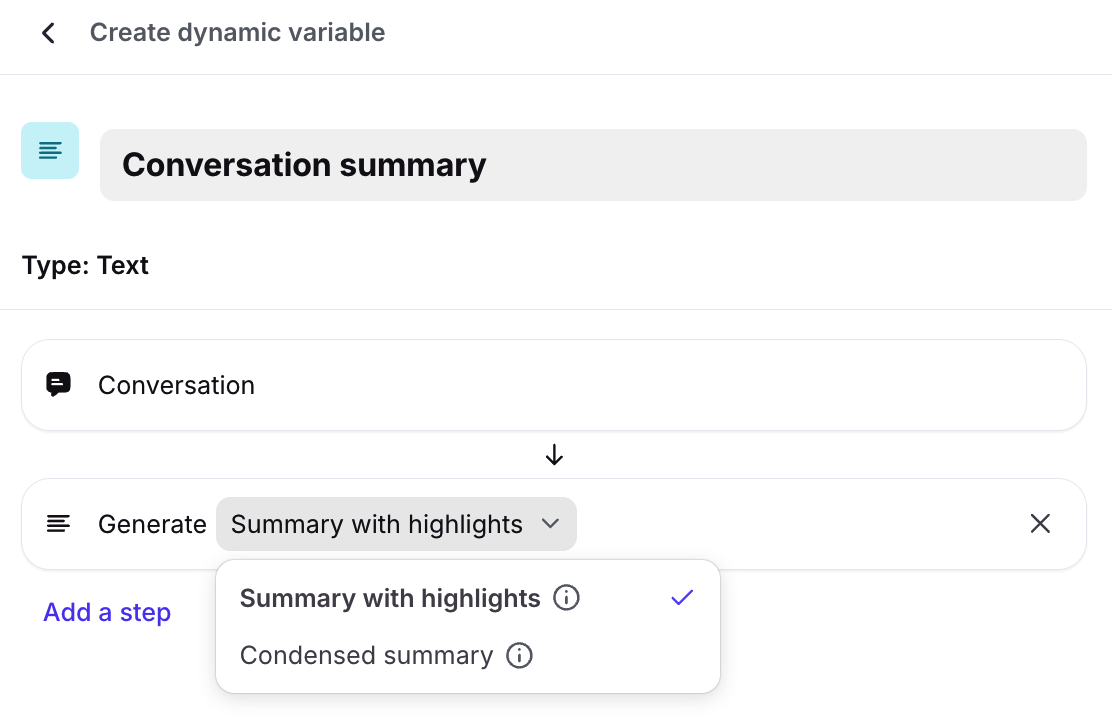This screenshot has width=1112, height=720.
Task: Click the lines icon left of Generate
Action: coord(59,524)
